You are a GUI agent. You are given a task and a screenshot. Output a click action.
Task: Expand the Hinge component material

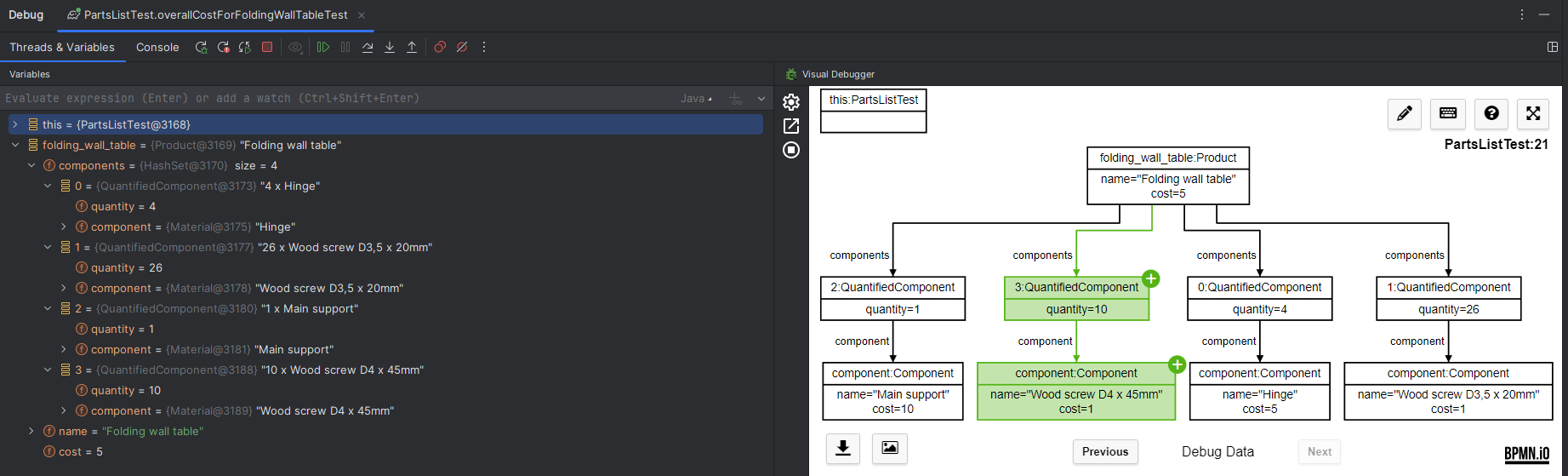64,227
